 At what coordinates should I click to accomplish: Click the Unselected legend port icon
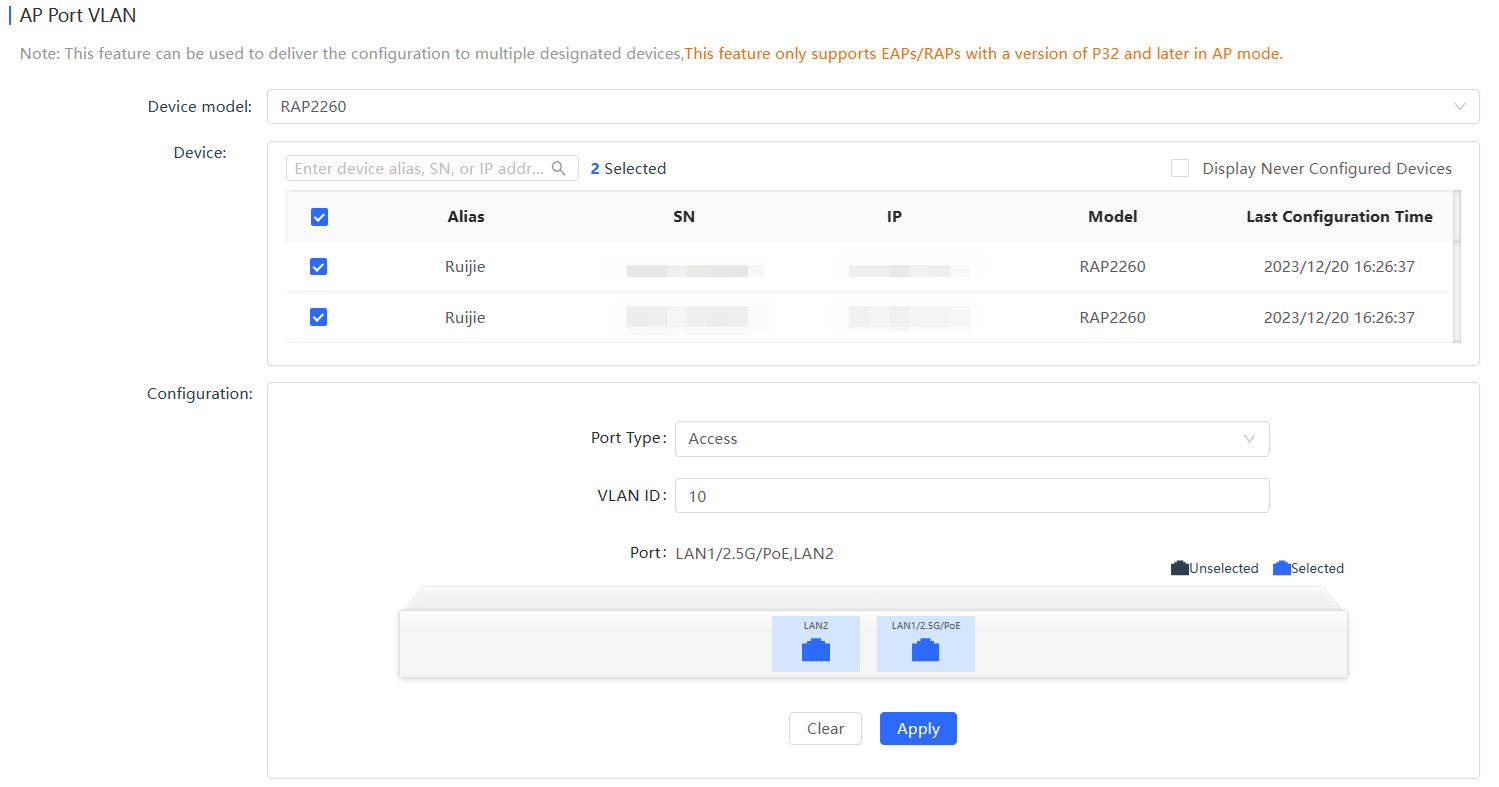point(1180,568)
